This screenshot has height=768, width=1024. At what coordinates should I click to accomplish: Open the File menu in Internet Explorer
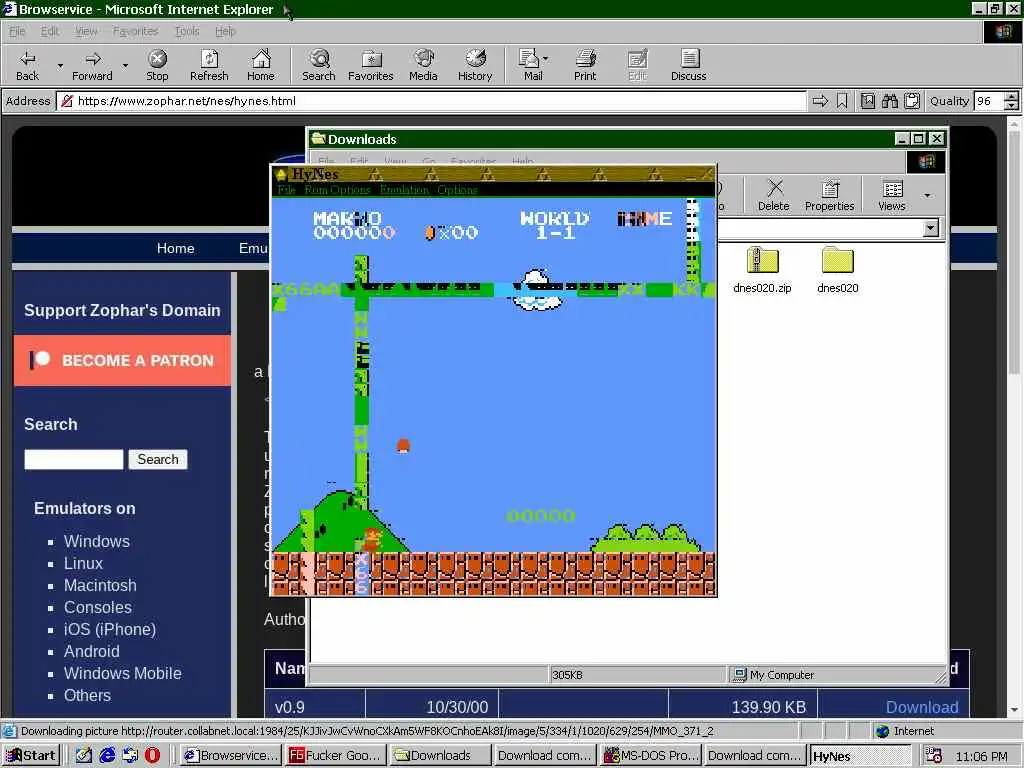pyautogui.click(x=17, y=31)
